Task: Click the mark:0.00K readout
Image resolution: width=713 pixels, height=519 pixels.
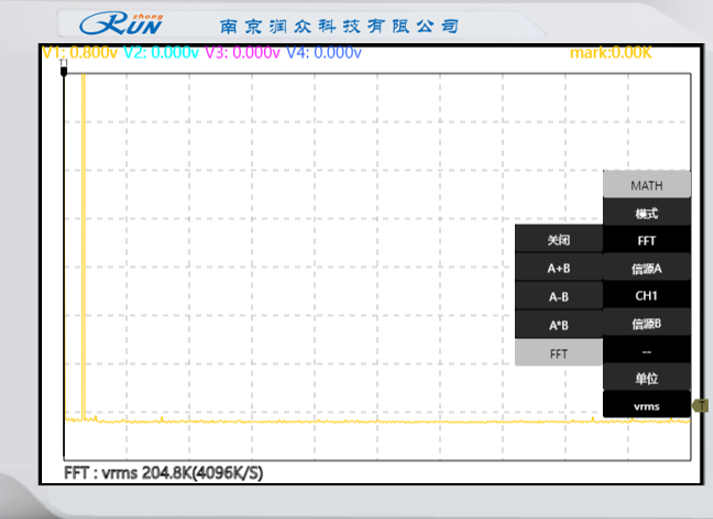Action: tap(610, 53)
